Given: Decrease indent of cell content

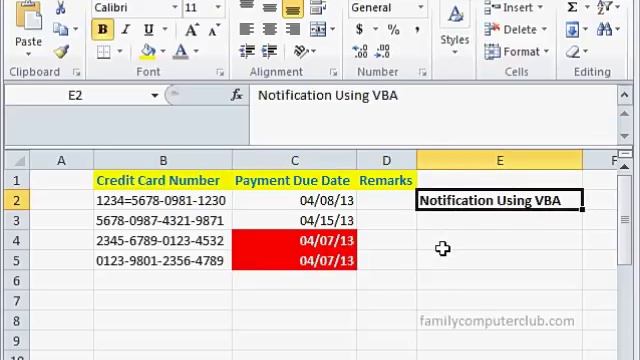Looking at the screenshot, I should click(247, 51).
